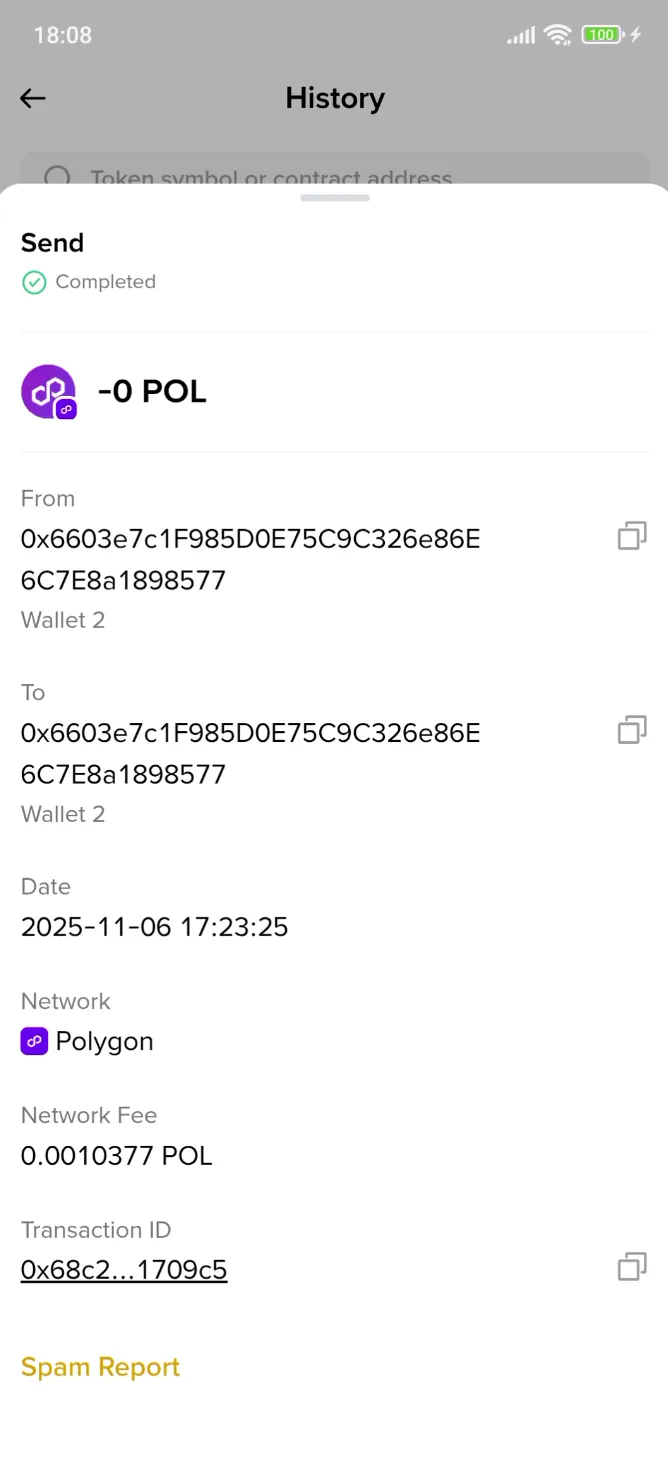Collapse the Send detail sheet
Viewport: 668px width, 1462px height.
pos(334,198)
